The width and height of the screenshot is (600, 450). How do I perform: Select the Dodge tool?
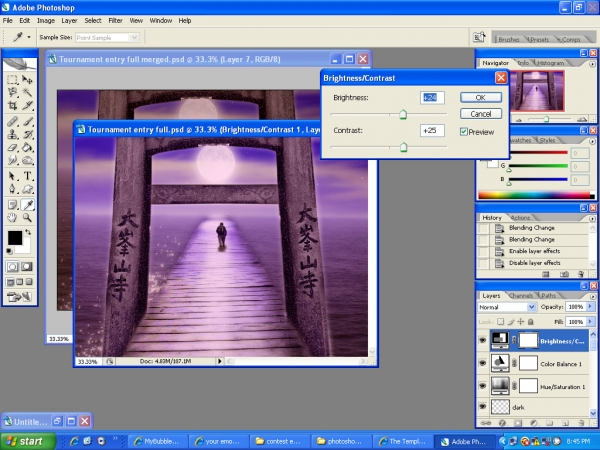coord(27,160)
